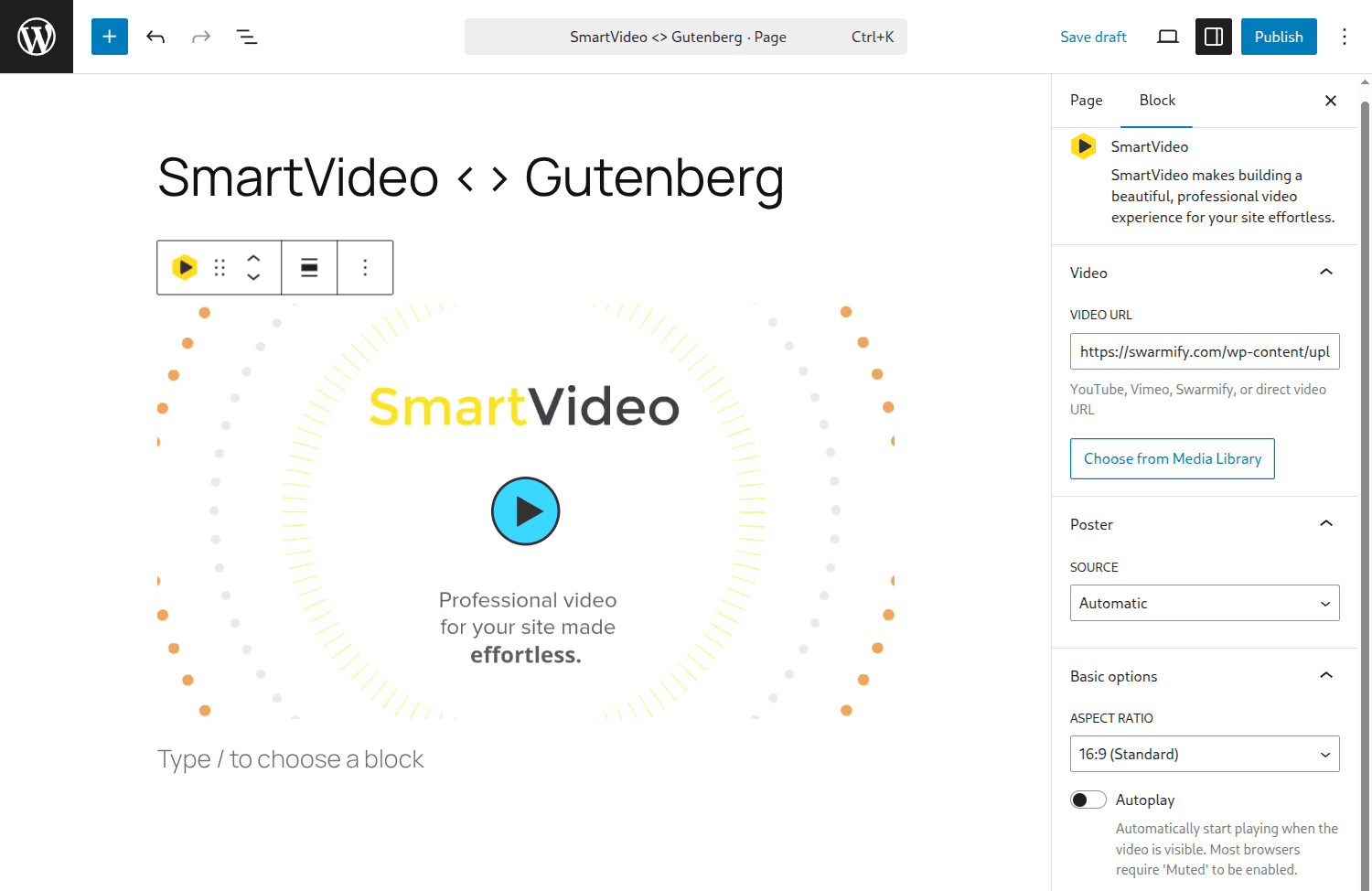
Task: Click the WordPress logo
Action: point(37,37)
